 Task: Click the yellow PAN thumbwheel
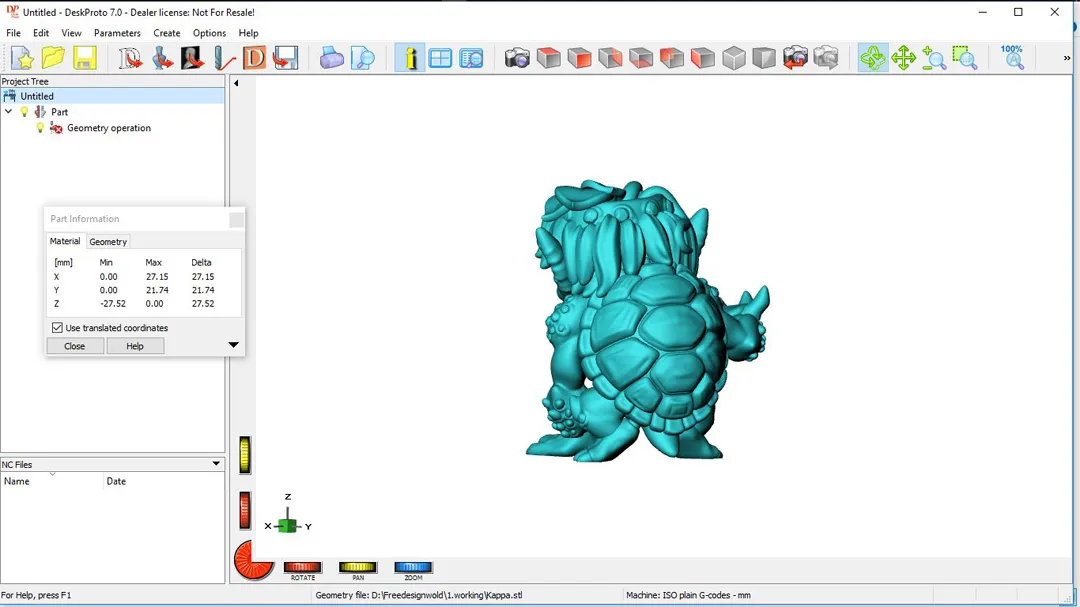(x=357, y=568)
